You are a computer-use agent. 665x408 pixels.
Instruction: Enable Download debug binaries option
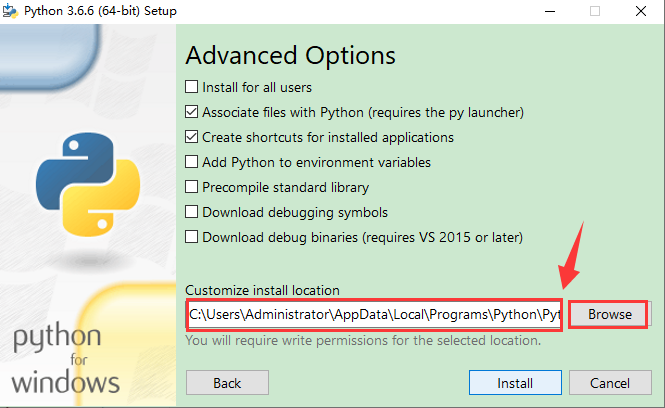tap(191, 237)
